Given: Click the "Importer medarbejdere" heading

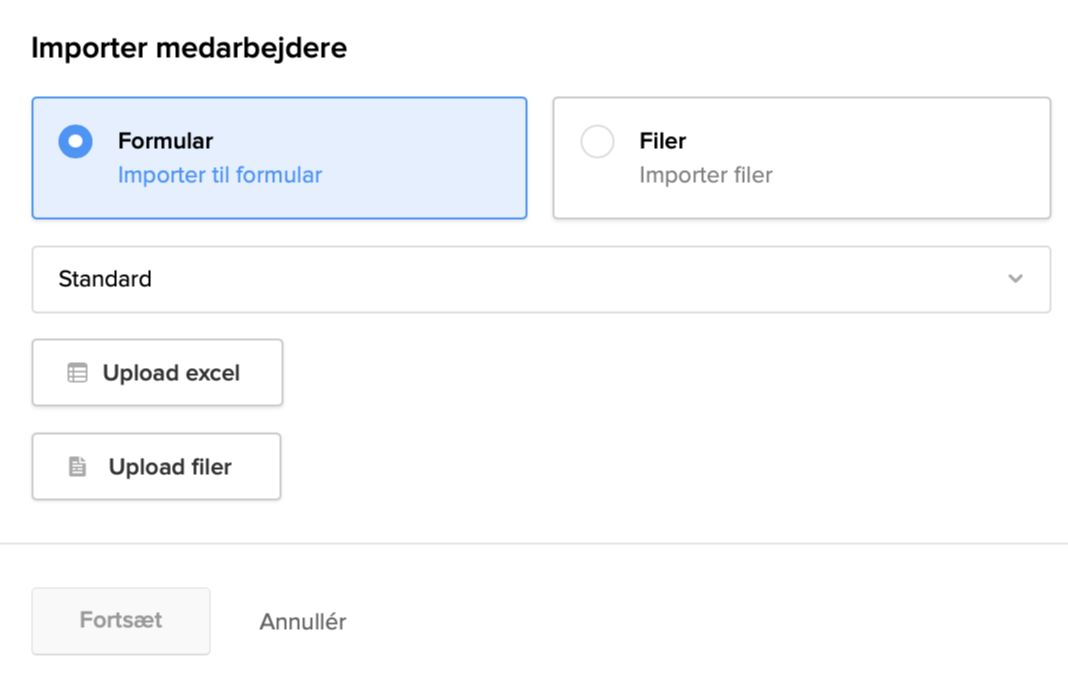Looking at the screenshot, I should tap(189, 48).
